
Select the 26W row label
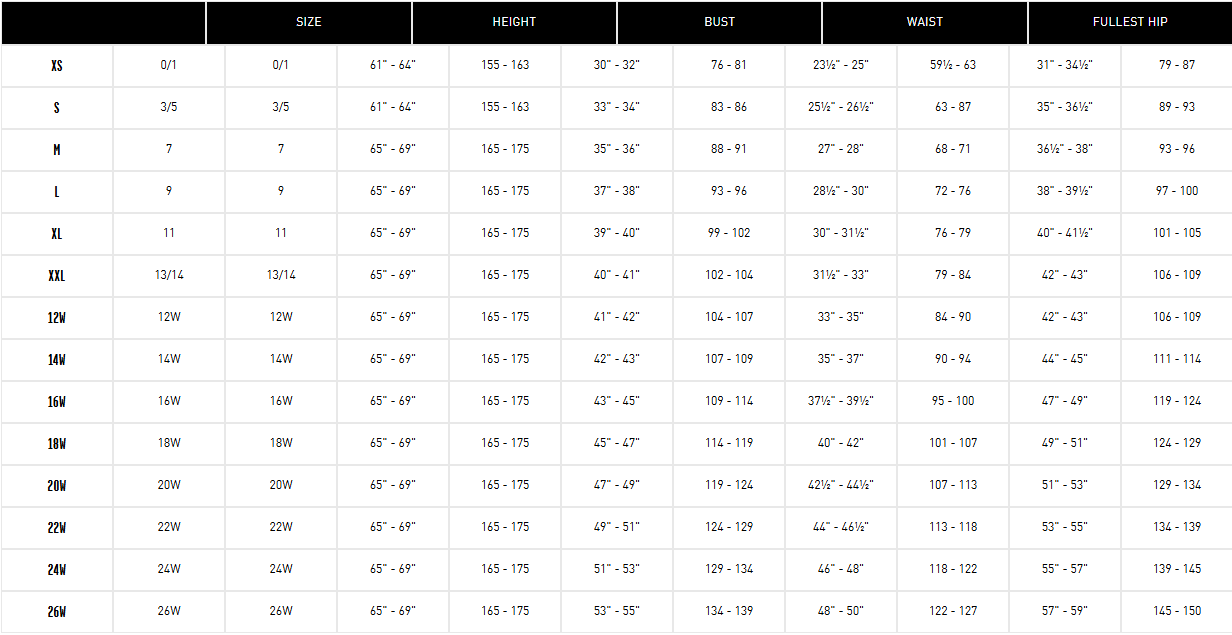(x=57, y=611)
